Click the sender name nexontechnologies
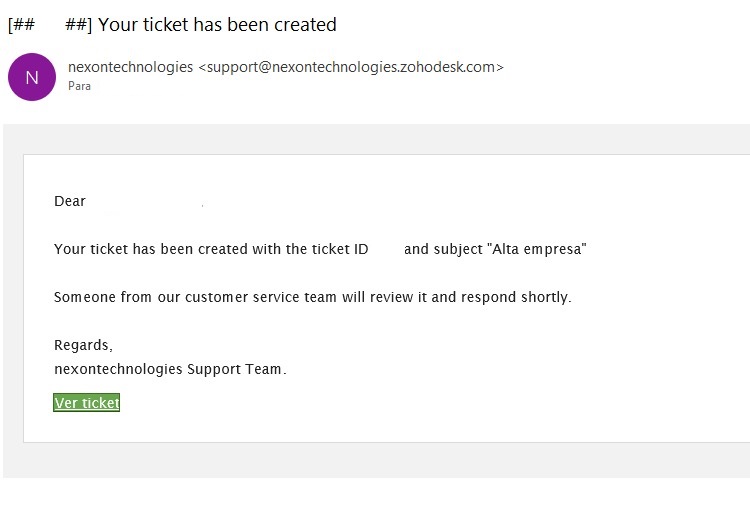Viewport: 750px width, 510px height. click(130, 67)
